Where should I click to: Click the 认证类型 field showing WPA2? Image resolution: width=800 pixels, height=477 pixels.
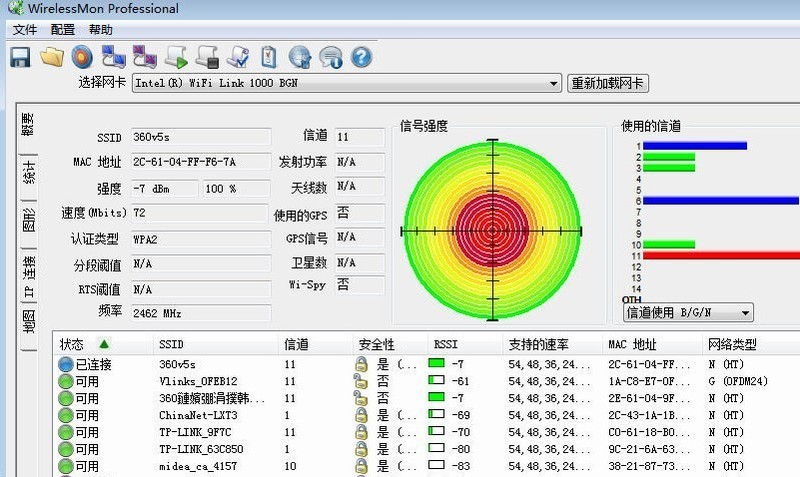[201, 239]
